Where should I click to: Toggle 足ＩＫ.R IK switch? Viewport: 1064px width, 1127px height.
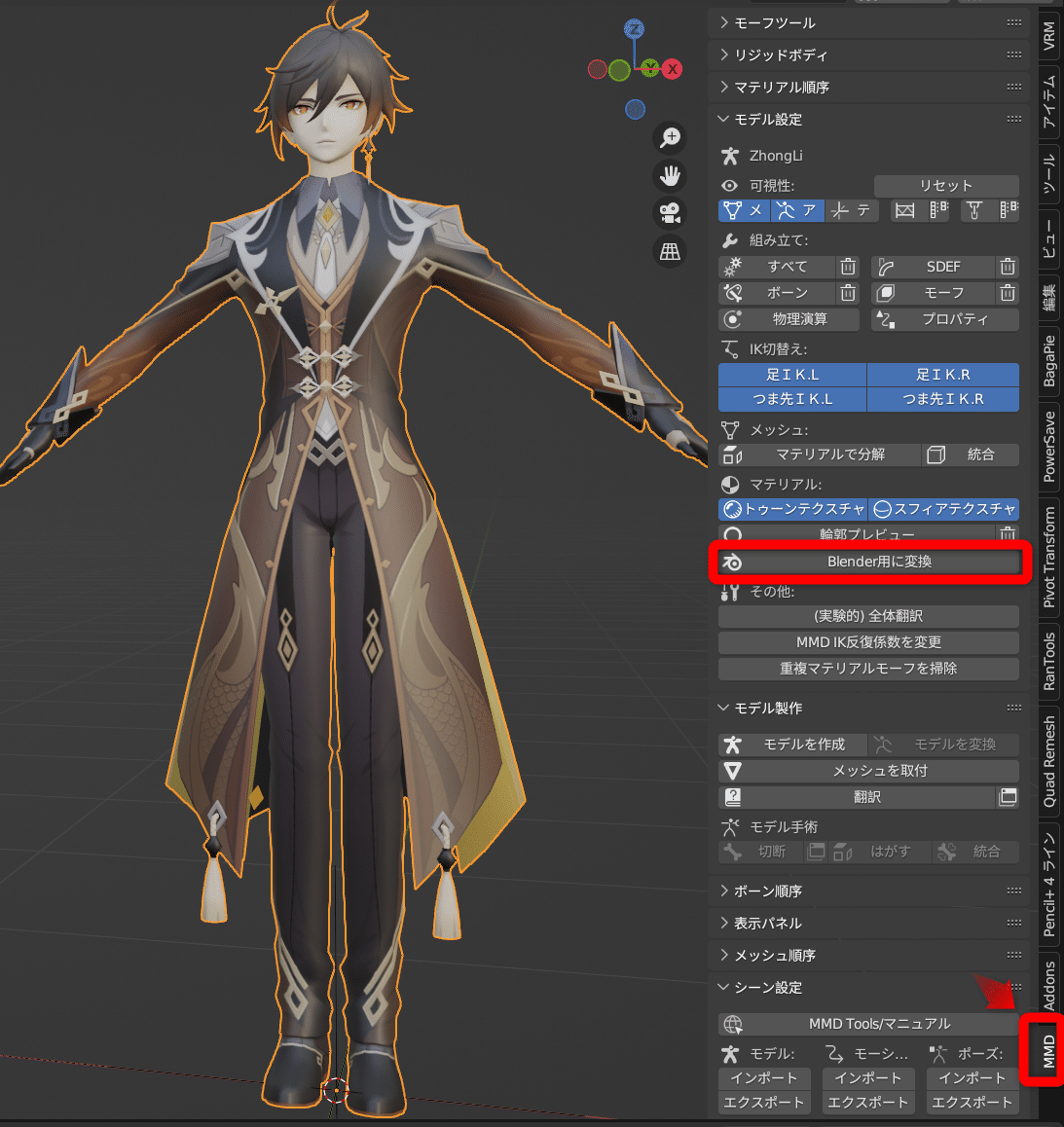[943, 375]
